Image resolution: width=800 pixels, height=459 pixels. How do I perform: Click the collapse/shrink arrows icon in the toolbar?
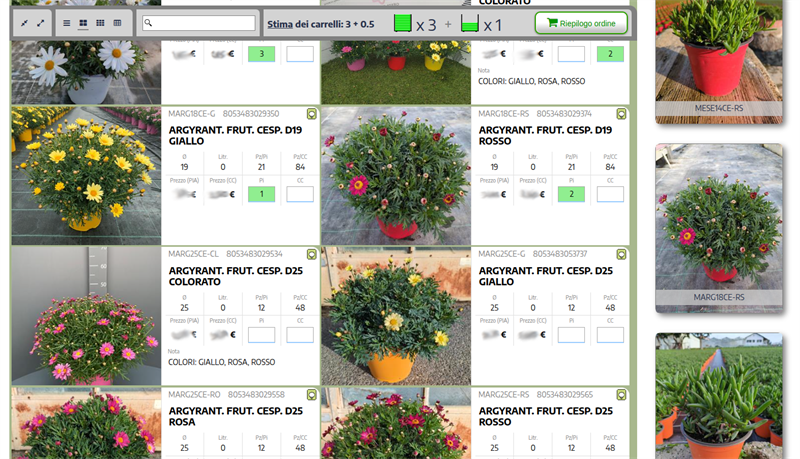(x=24, y=23)
